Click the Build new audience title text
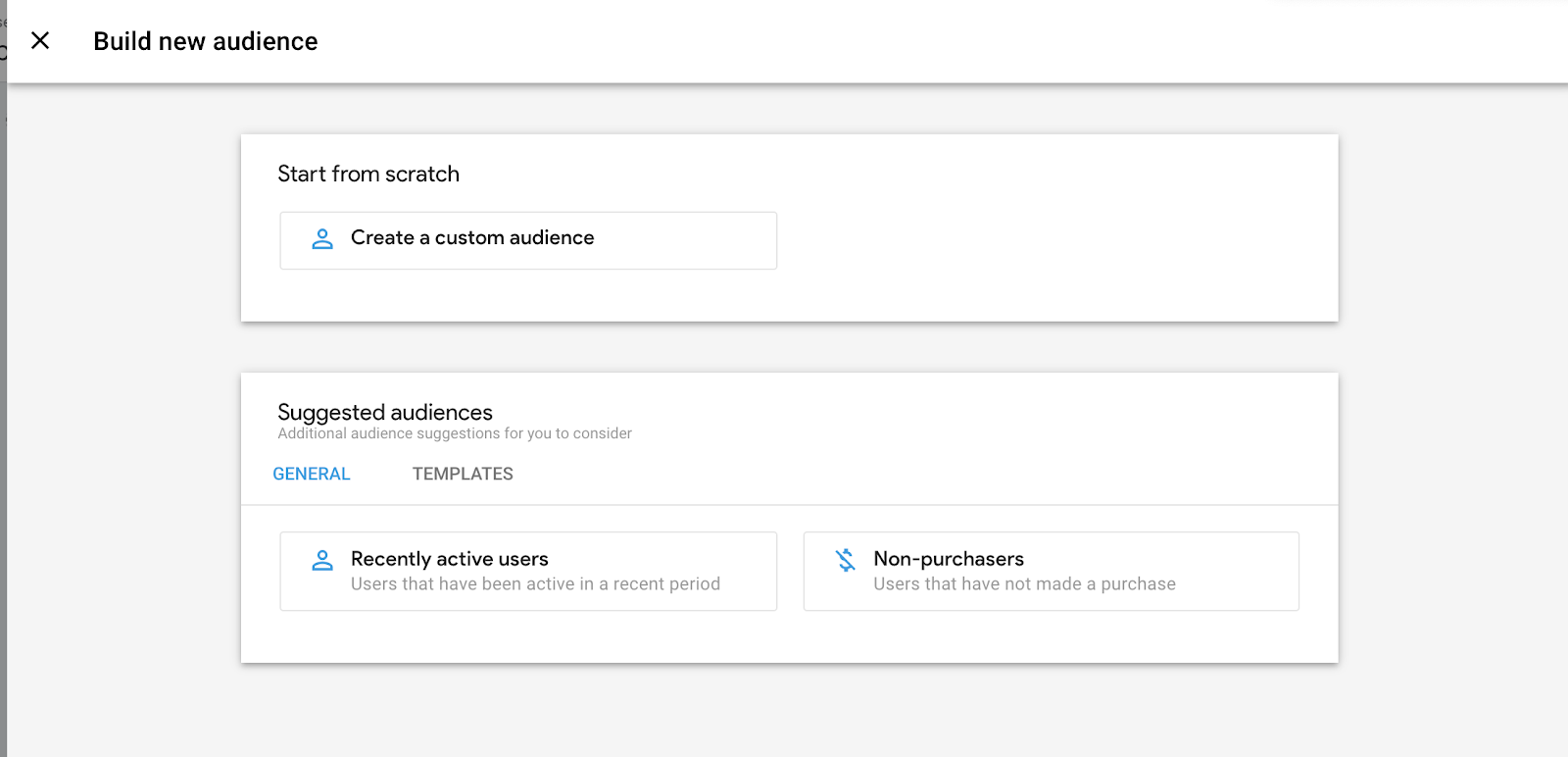The height and width of the screenshot is (757, 1568). [x=206, y=41]
